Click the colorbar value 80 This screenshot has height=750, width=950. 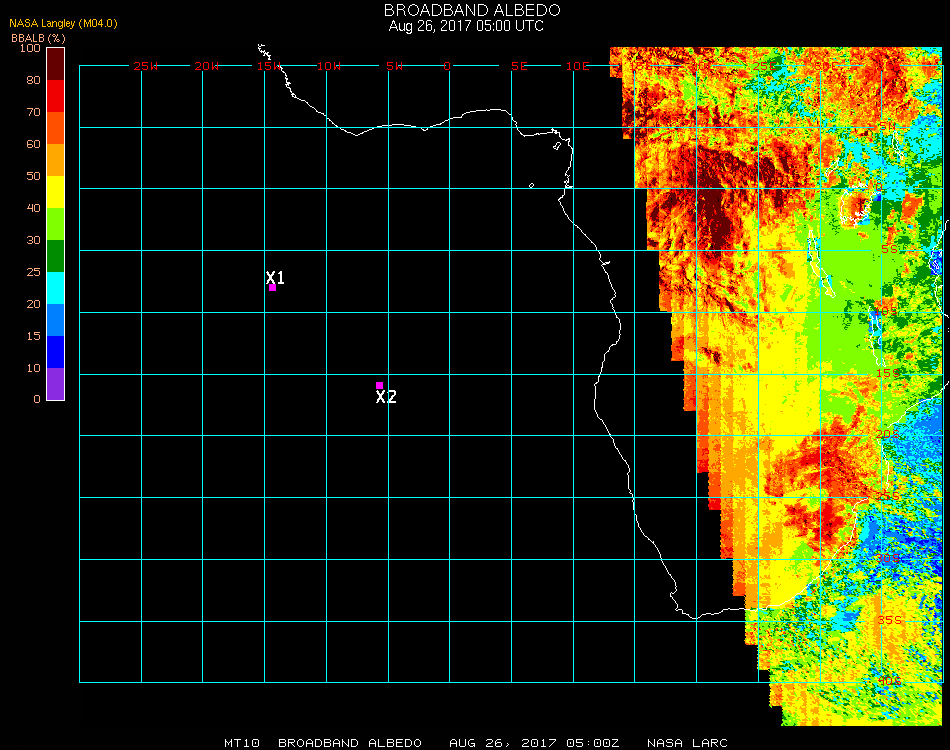click(x=33, y=80)
